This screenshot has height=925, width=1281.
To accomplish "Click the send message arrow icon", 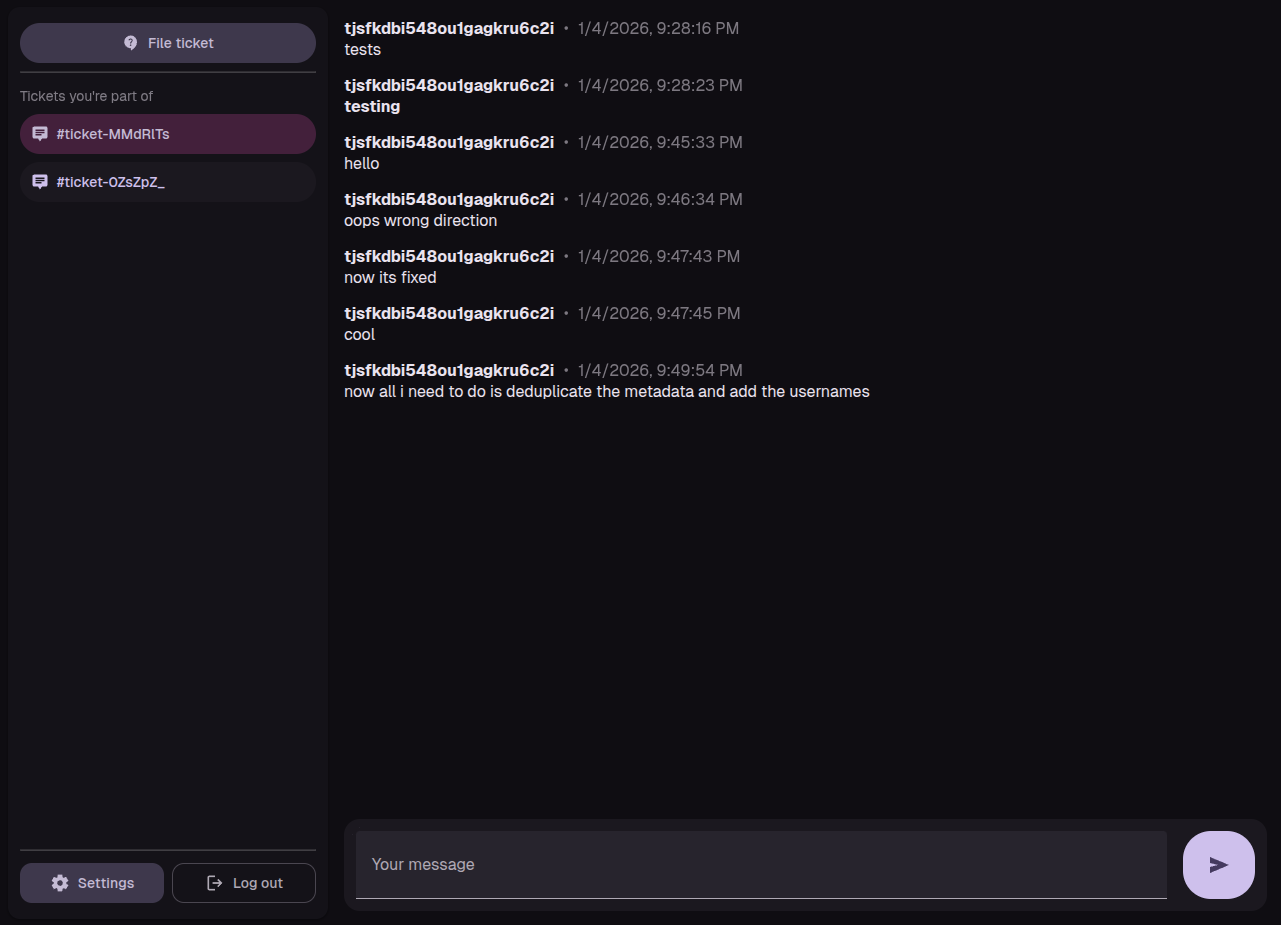I will 1218,865.
